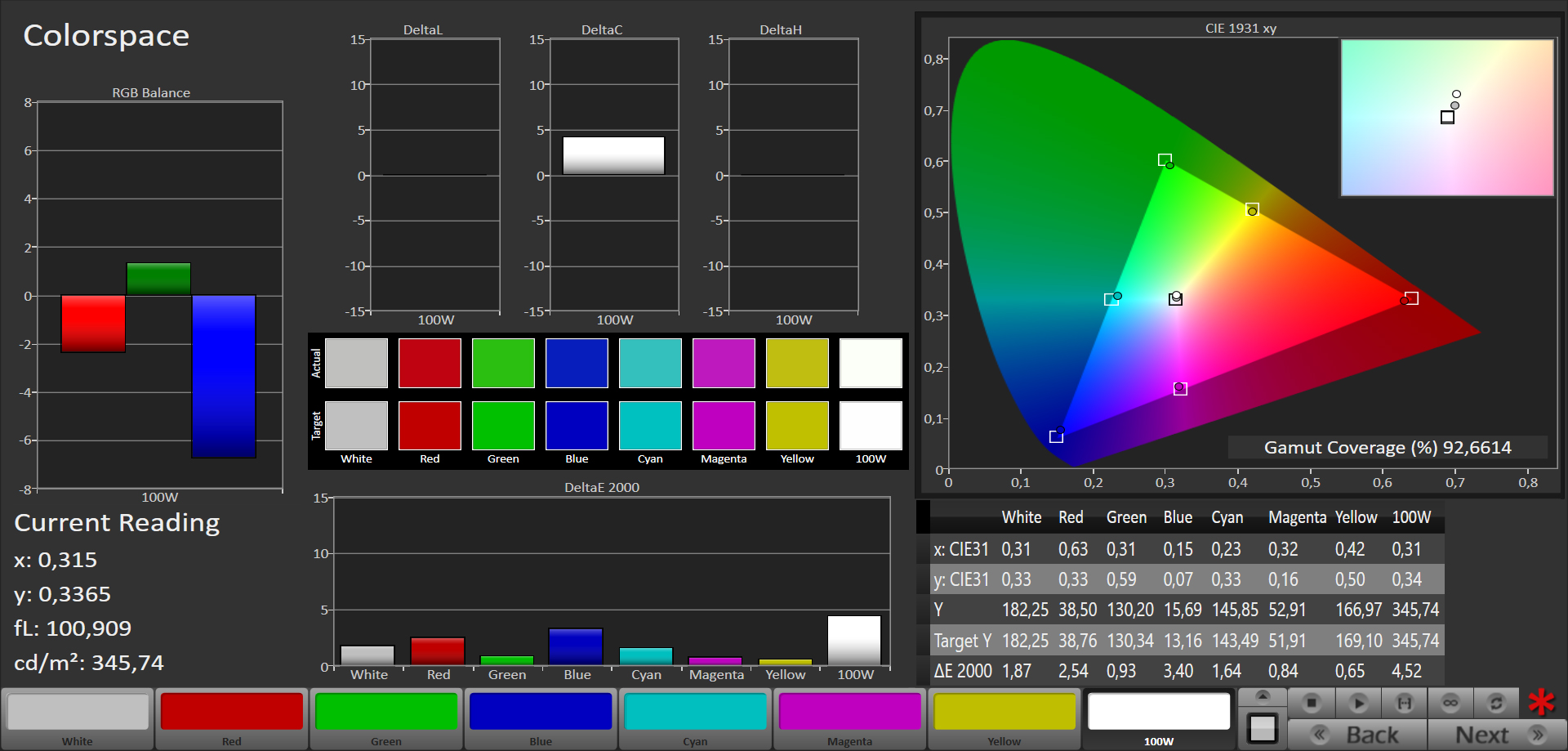Click the blue bar in RGB Balance chart

(x=224, y=377)
